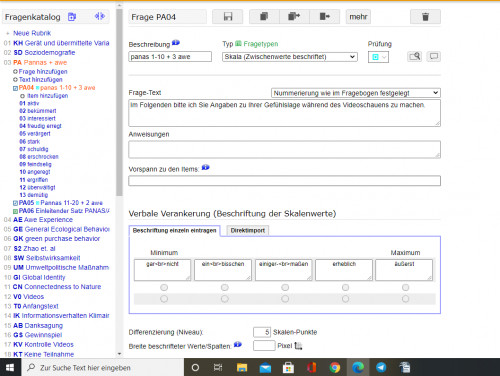Click the question preview magnifier icon
The height and width of the screenshot is (376, 500).
tap(414, 56)
